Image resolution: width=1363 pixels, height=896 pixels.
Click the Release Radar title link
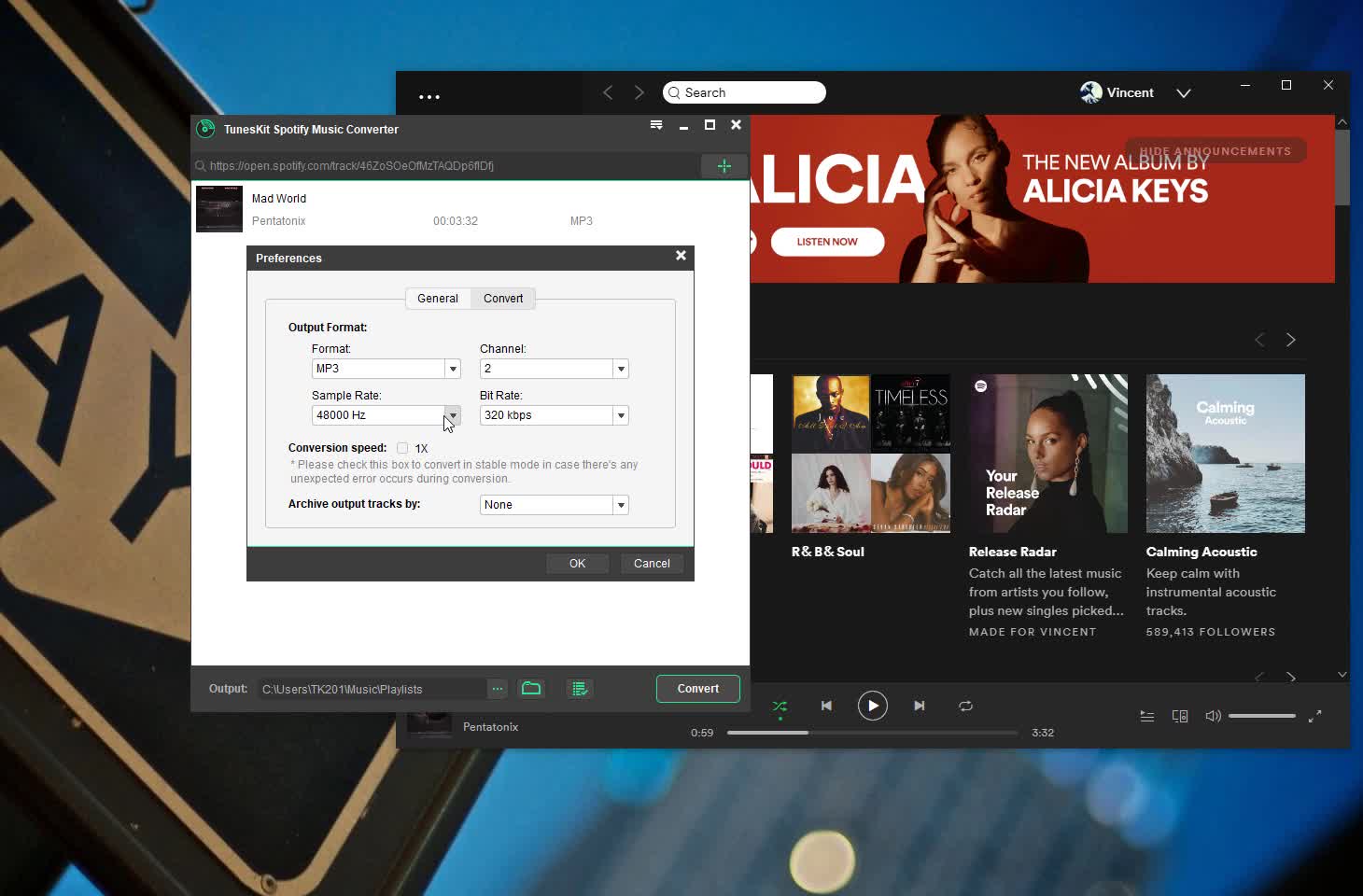1013,552
